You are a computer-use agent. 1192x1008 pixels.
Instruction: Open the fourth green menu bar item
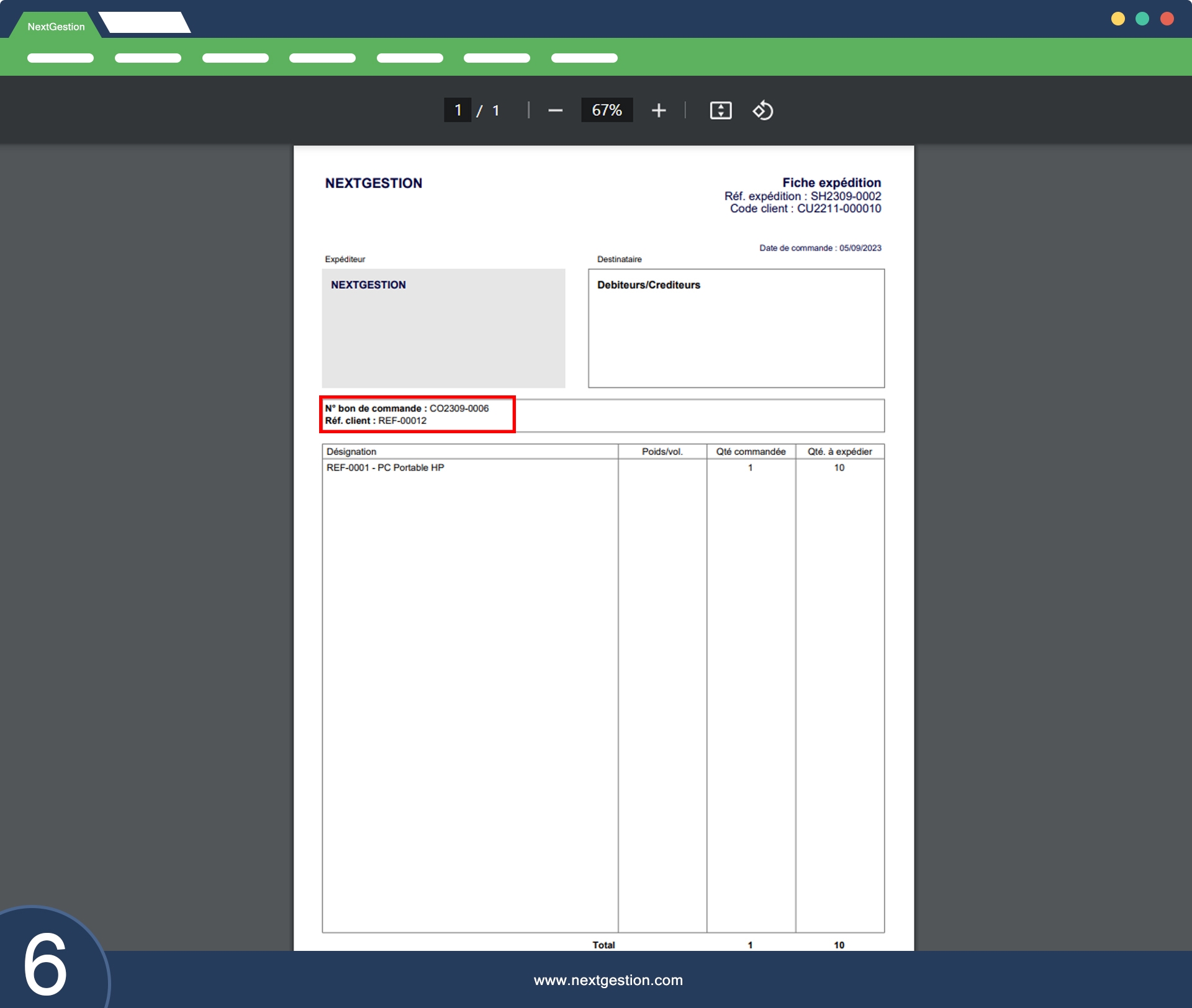pyautogui.click(x=322, y=58)
